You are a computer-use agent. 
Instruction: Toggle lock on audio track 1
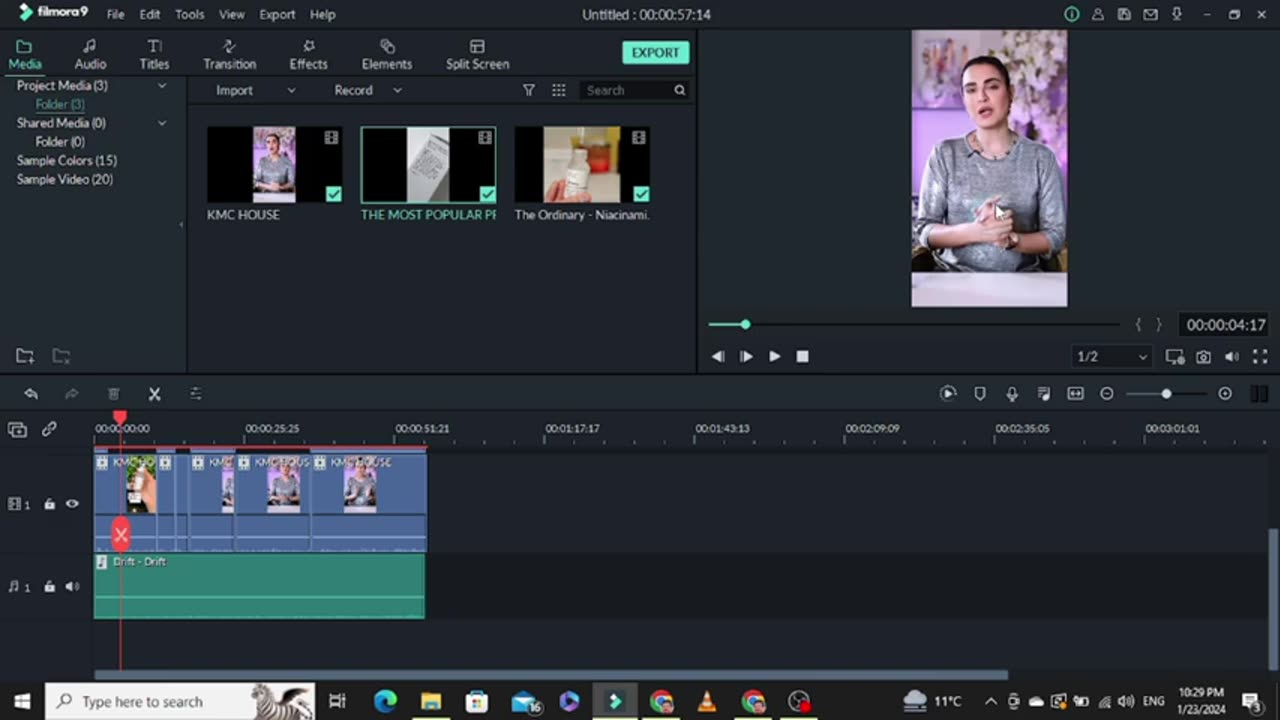coord(49,587)
